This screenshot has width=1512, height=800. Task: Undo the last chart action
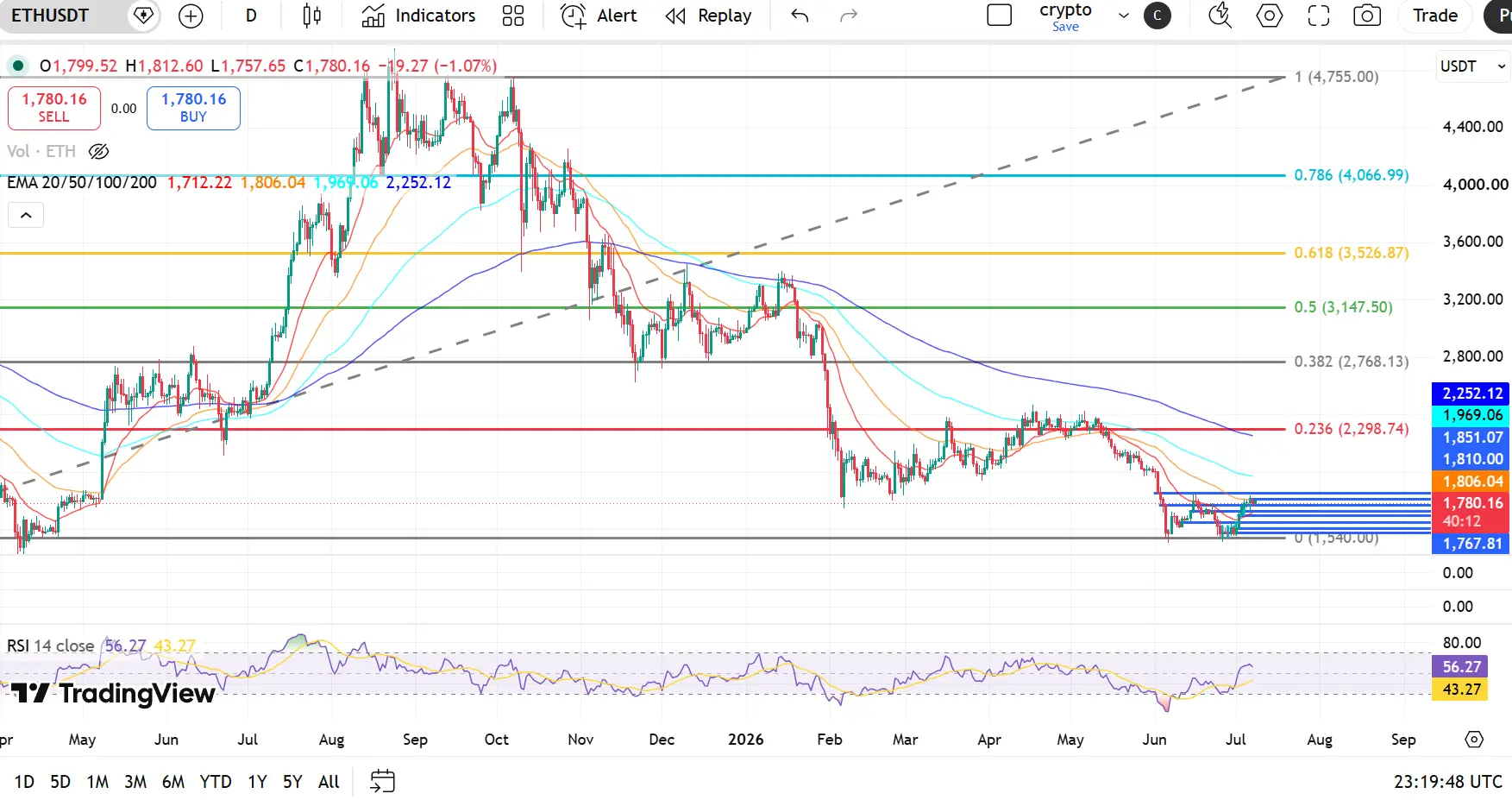[x=800, y=16]
